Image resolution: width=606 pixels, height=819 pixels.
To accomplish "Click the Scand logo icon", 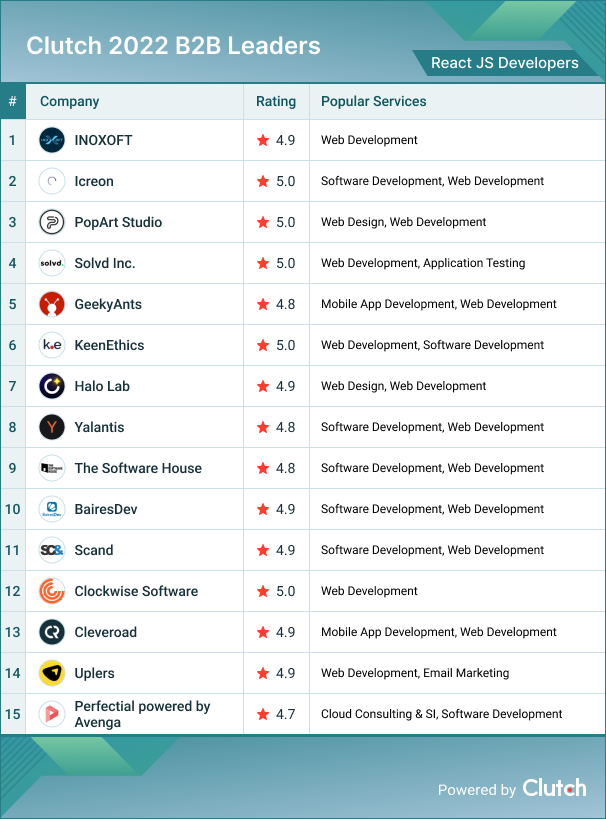I will click(52, 550).
